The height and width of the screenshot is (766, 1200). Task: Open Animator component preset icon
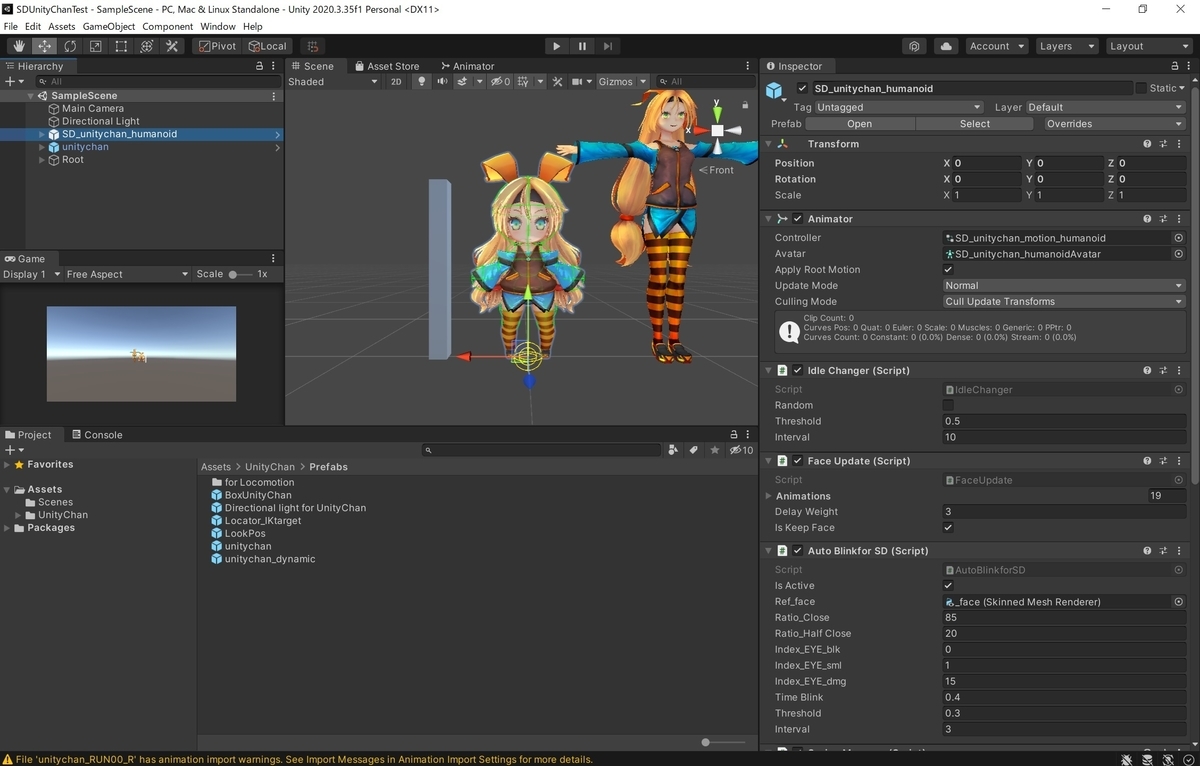pos(1164,219)
